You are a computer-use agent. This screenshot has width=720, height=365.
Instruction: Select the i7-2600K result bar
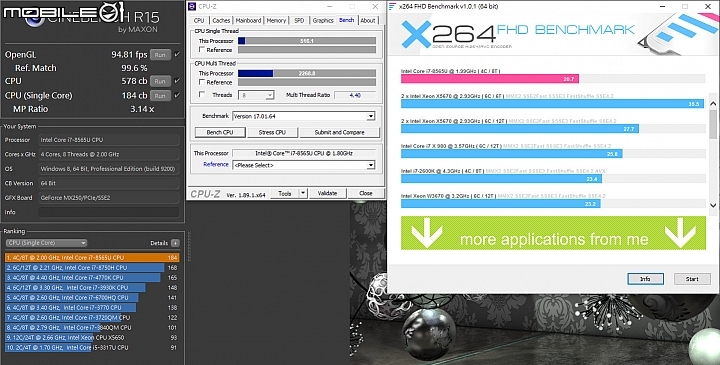pyautogui.click(x=501, y=179)
